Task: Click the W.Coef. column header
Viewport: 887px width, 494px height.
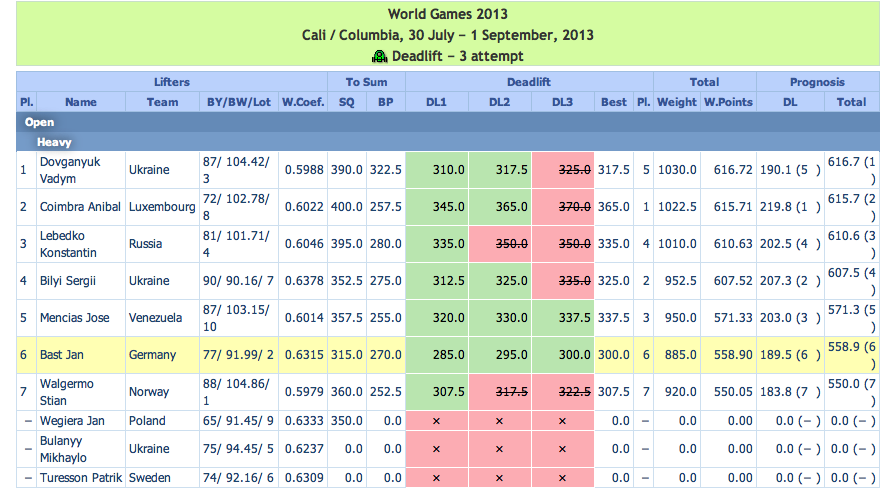Action: (303, 102)
